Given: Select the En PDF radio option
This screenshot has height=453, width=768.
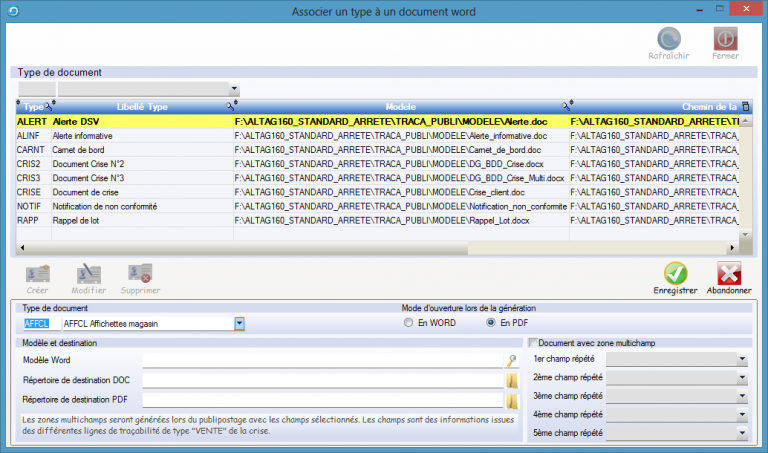Looking at the screenshot, I should (490, 323).
